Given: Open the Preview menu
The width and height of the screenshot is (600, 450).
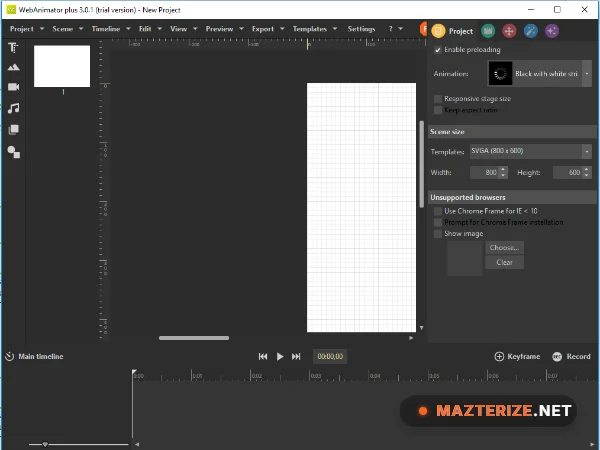Looking at the screenshot, I should (224, 29).
